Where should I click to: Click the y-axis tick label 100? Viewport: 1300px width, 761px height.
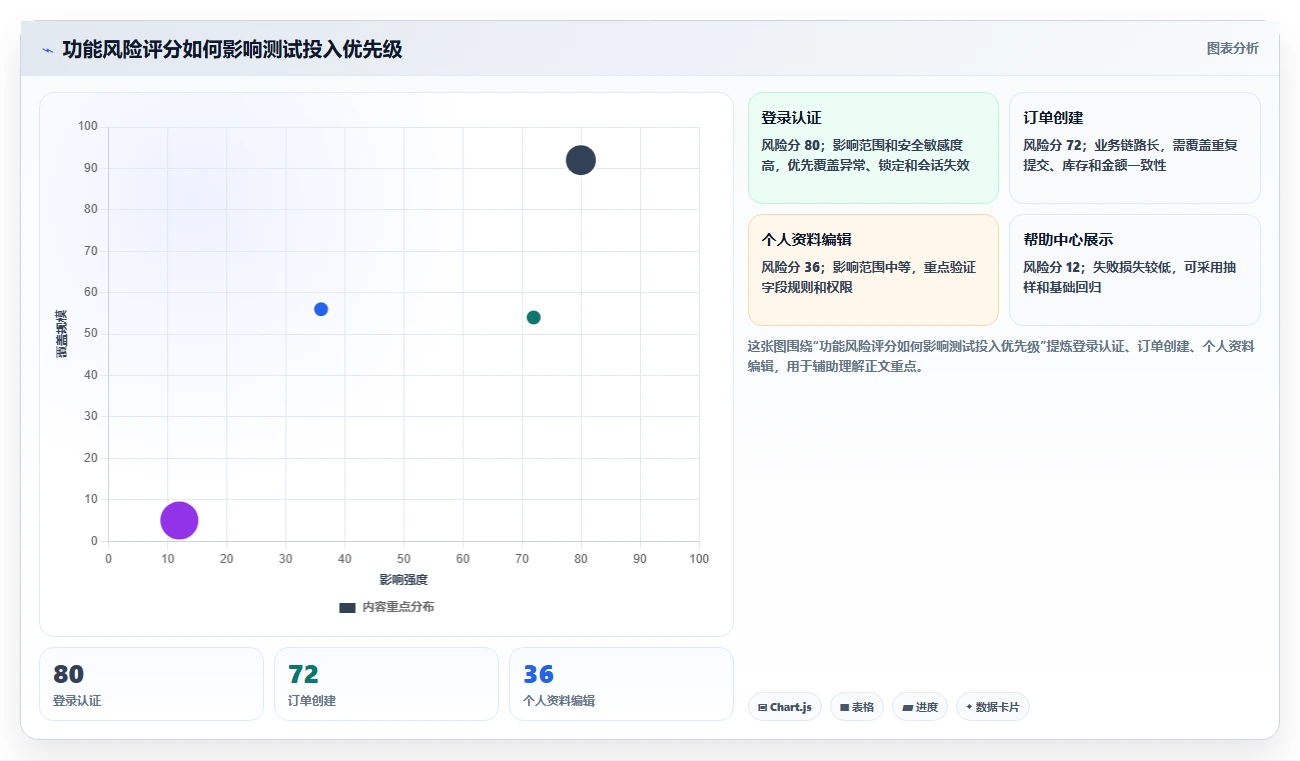pyautogui.click(x=88, y=126)
